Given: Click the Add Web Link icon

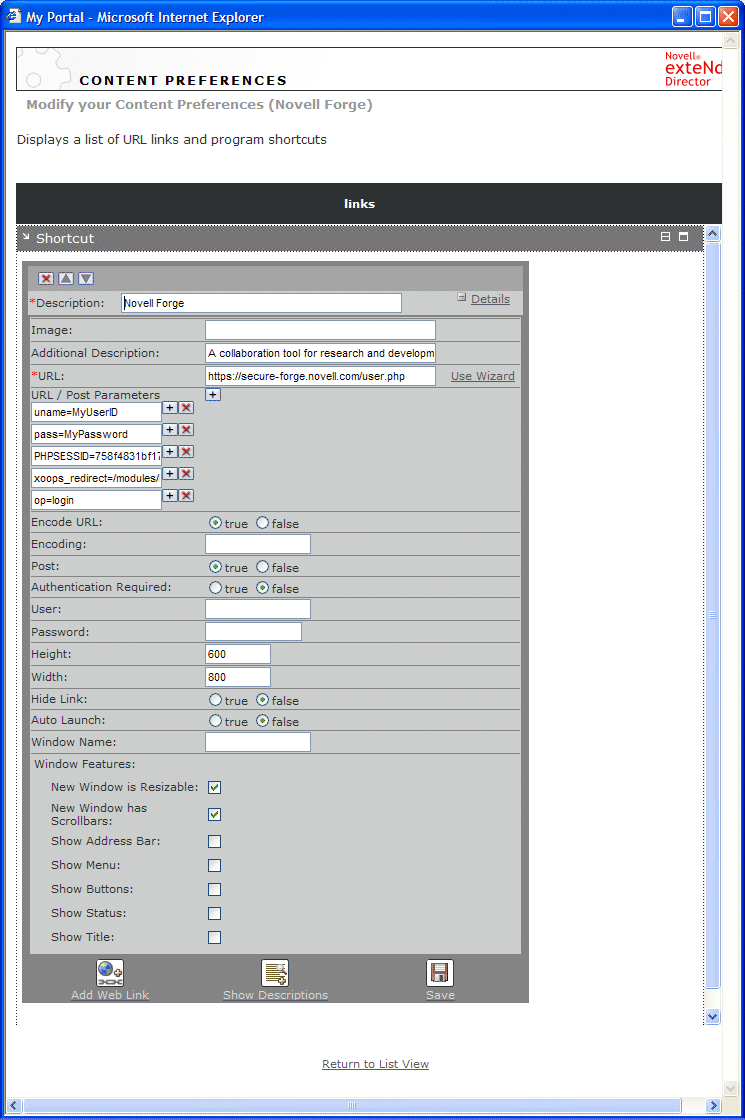Looking at the screenshot, I should tap(110, 973).
